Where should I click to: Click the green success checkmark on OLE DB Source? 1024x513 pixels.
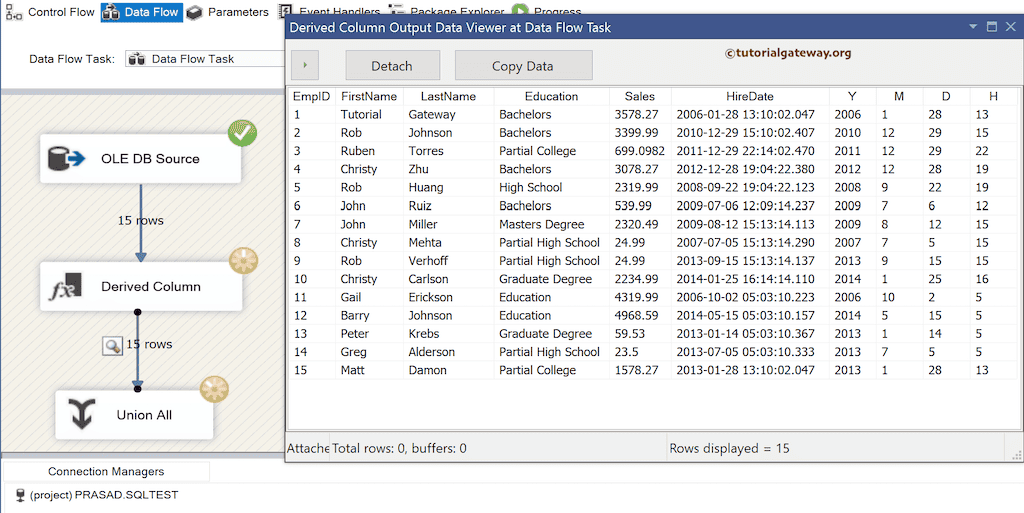242,132
